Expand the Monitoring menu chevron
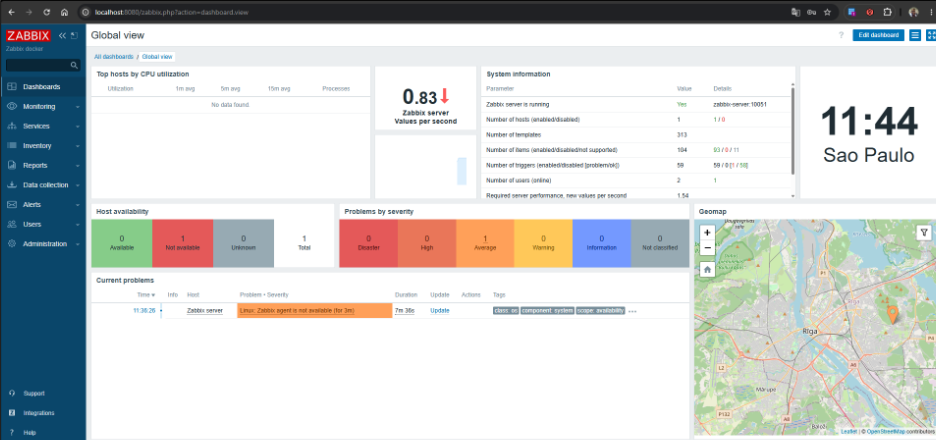Viewport: 936px width, 440px height. (x=78, y=107)
